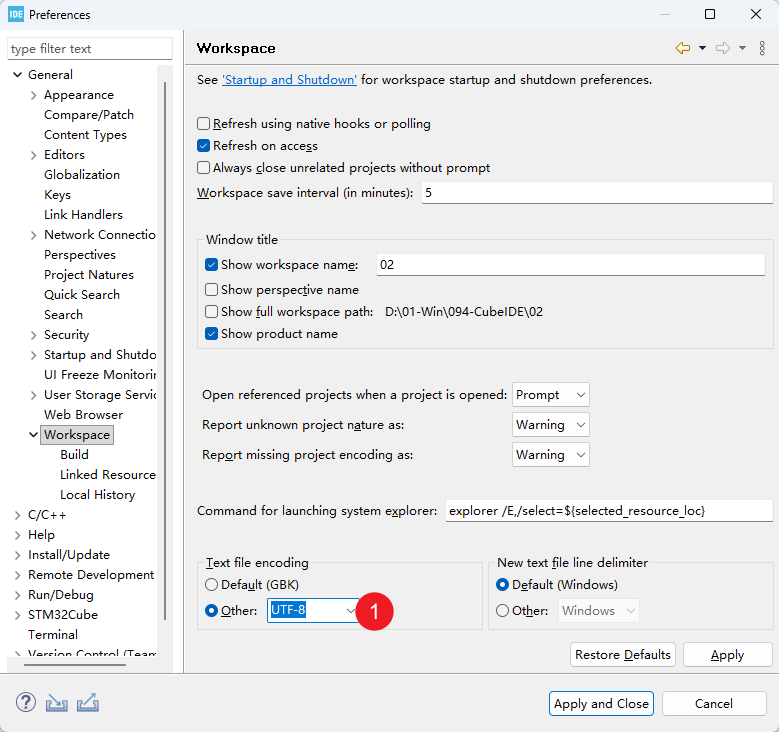Click the yellow Back arrow icon

click(683, 48)
